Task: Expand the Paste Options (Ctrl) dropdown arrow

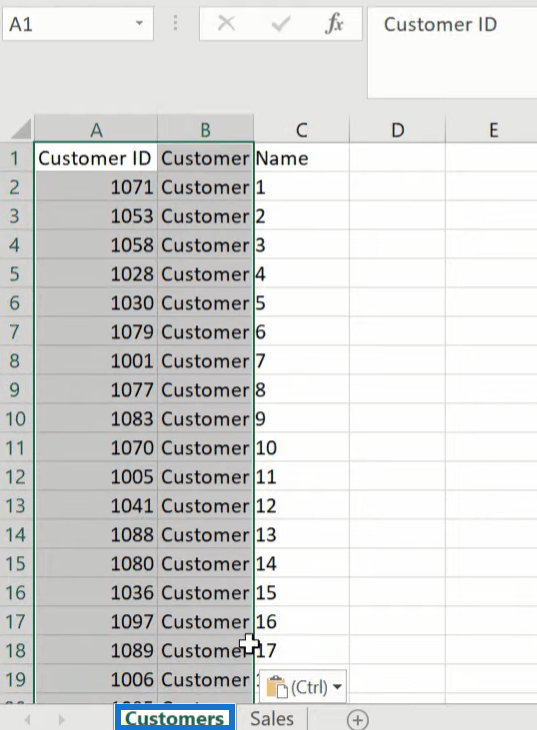Action: pos(338,687)
